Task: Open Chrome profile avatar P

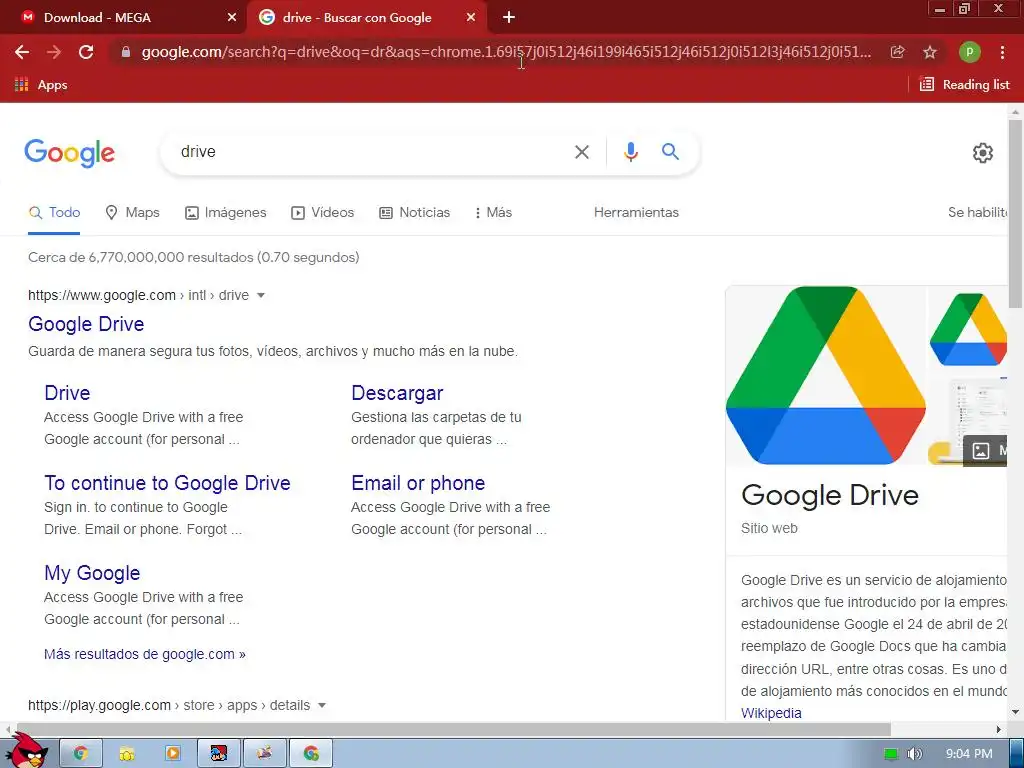Action: pos(969,52)
